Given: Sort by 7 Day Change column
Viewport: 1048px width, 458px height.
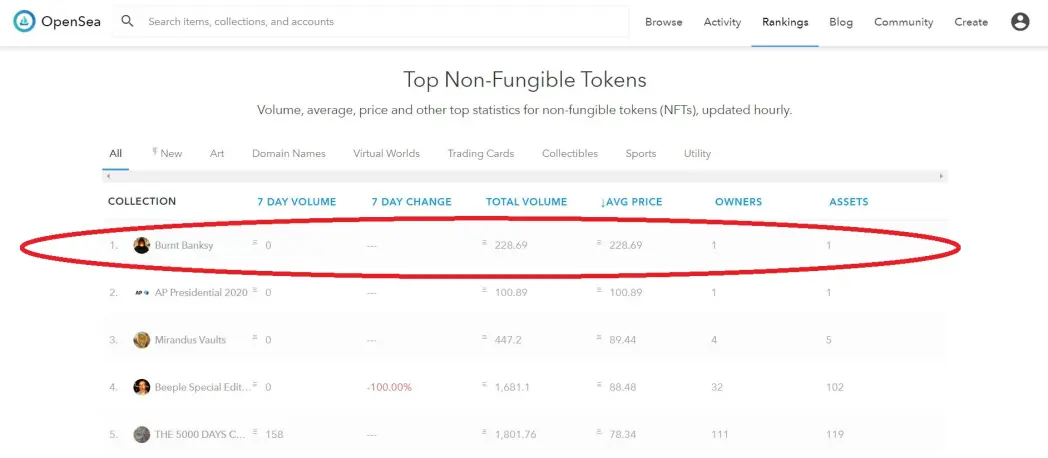Looking at the screenshot, I should [412, 201].
